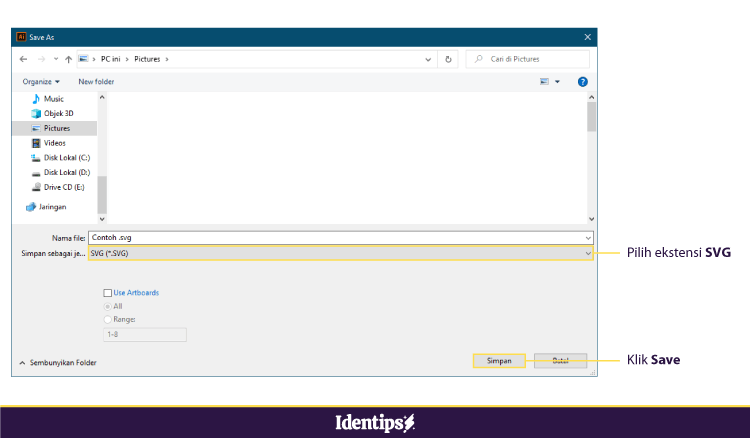Open the Organize dropdown menu
The height and width of the screenshot is (438, 750).
click(x=41, y=81)
